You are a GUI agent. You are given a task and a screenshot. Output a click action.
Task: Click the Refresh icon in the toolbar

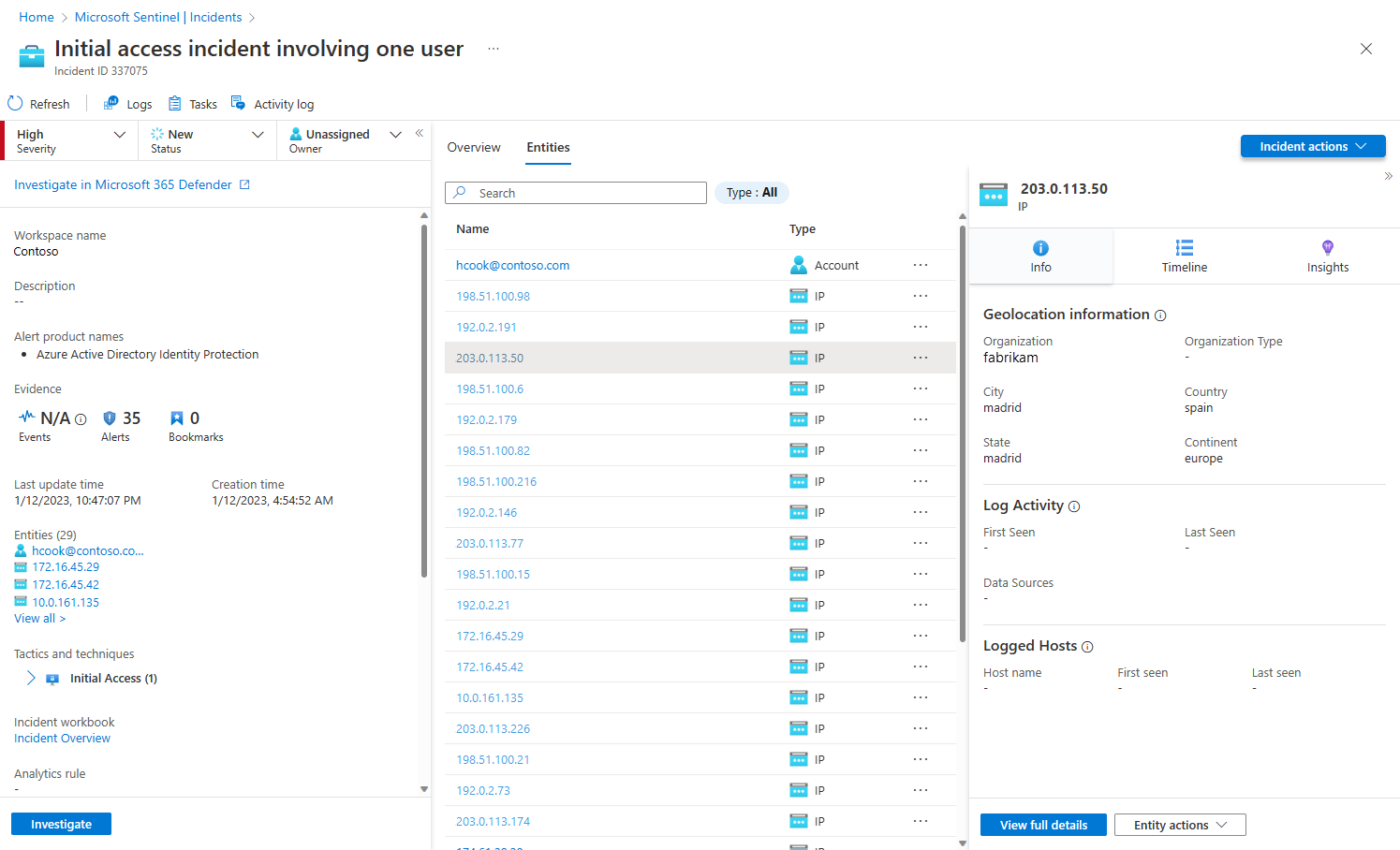pyautogui.click(x=16, y=104)
